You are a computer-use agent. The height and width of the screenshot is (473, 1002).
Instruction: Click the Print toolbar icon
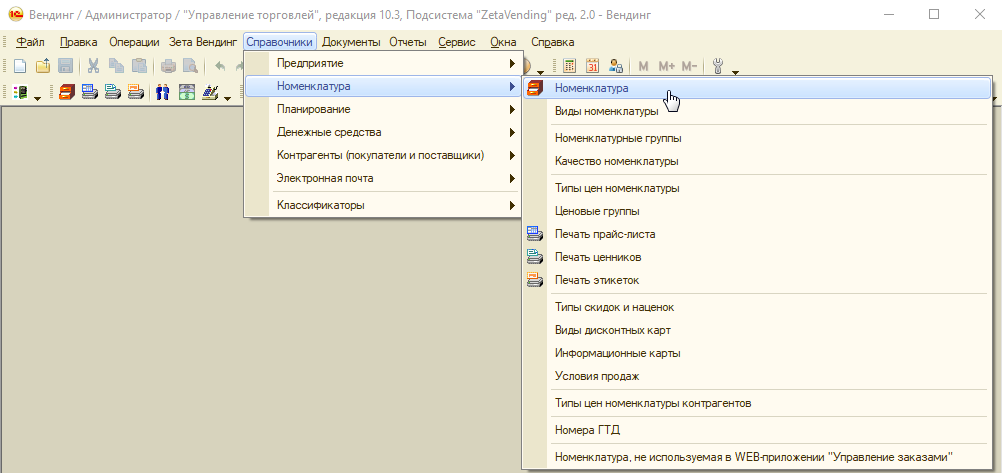pyautogui.click(x=168, y=66)
